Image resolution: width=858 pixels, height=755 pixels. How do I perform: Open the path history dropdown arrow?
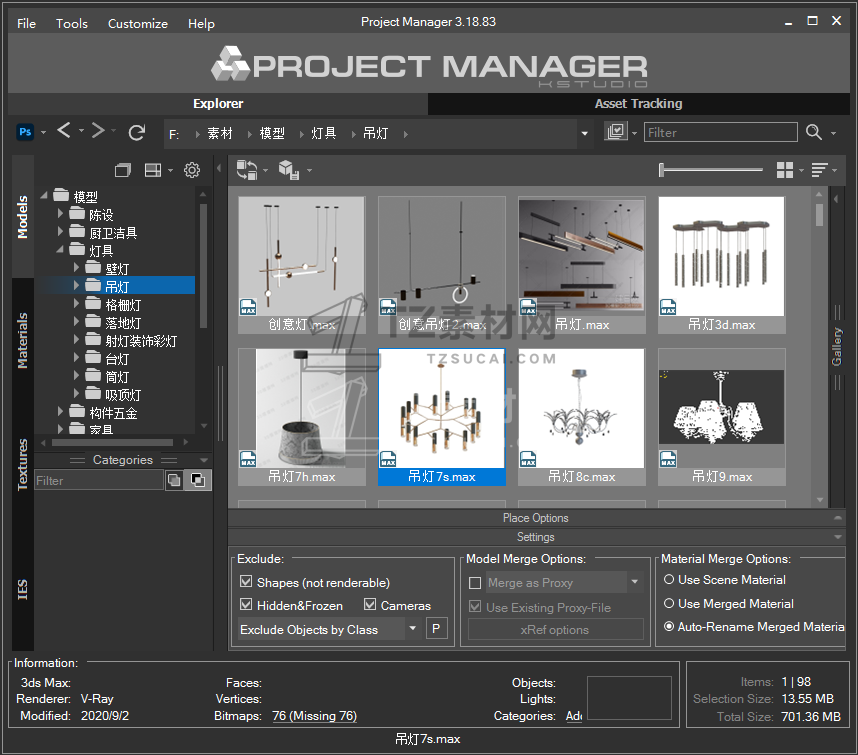coord(585,133)
